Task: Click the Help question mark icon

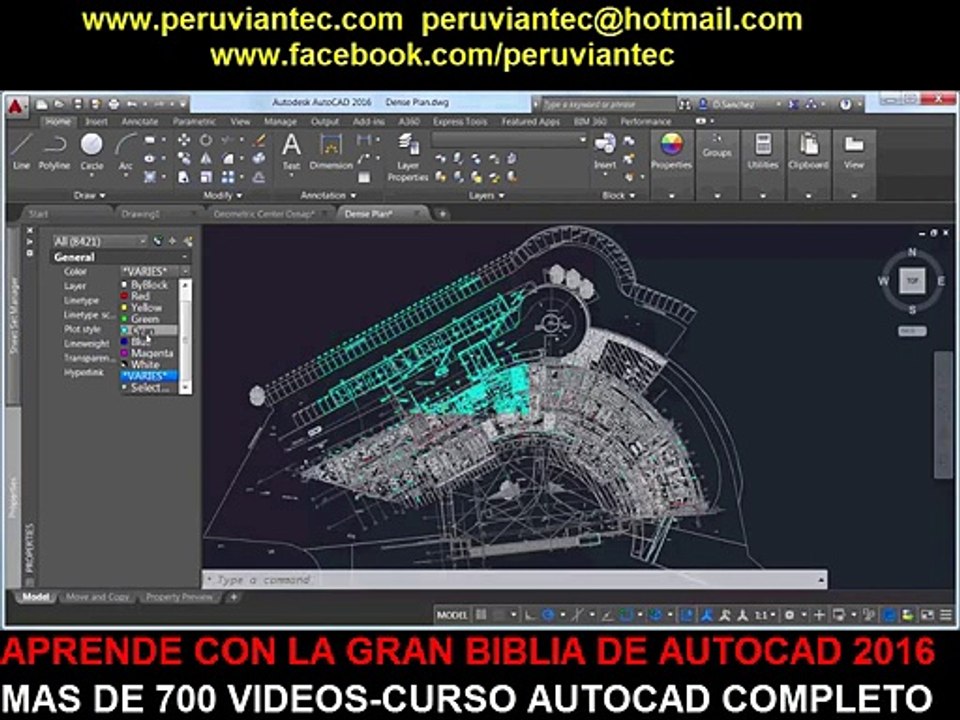Action: tap(846, 104)
